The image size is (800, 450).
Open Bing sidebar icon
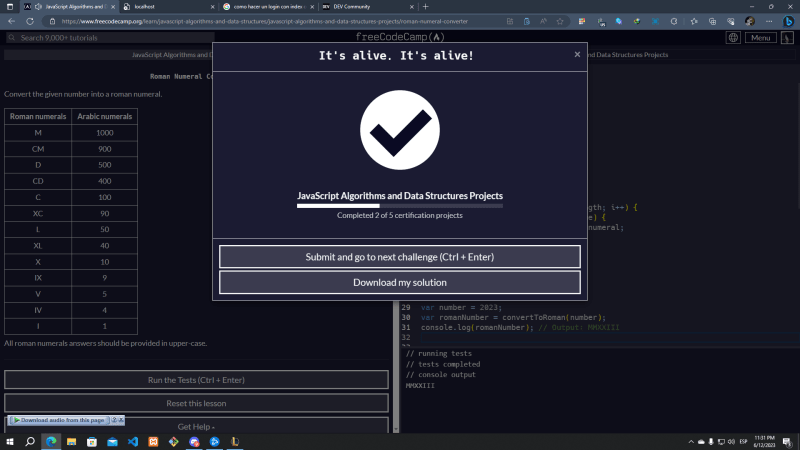coord(788,21)
